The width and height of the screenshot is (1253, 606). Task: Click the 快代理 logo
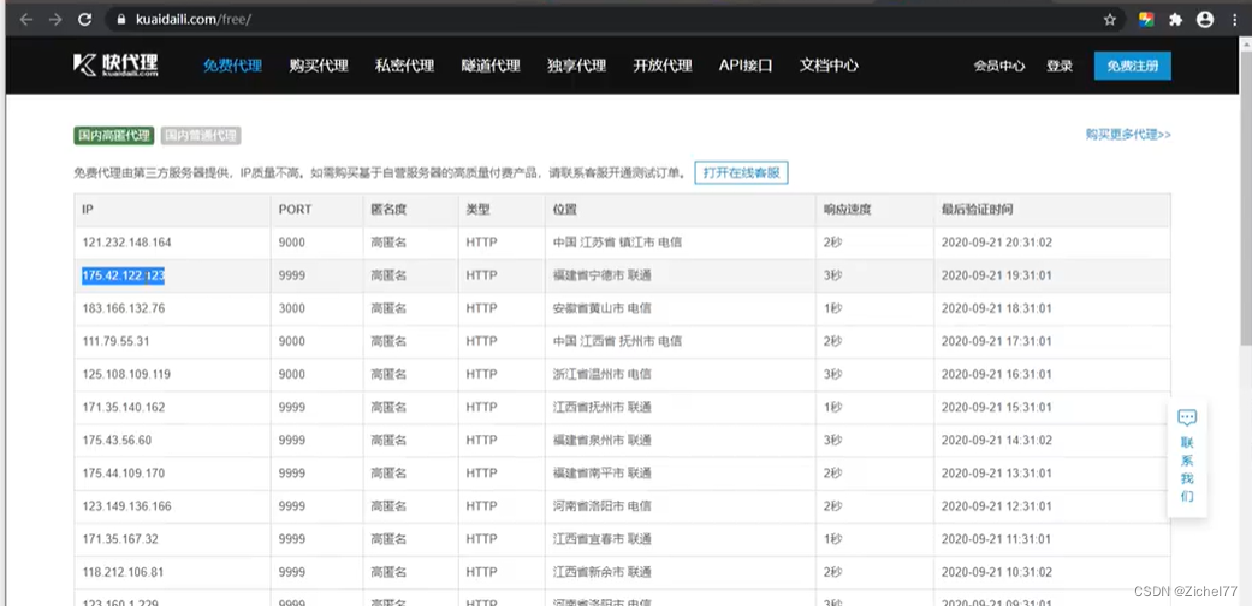pos(116,65)
